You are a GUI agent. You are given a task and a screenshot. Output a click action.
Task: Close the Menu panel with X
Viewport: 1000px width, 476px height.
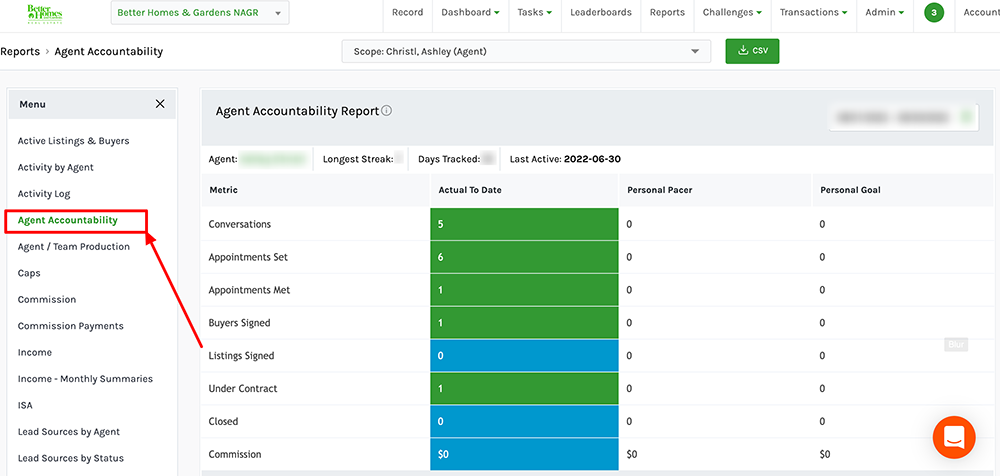point(160,104)
